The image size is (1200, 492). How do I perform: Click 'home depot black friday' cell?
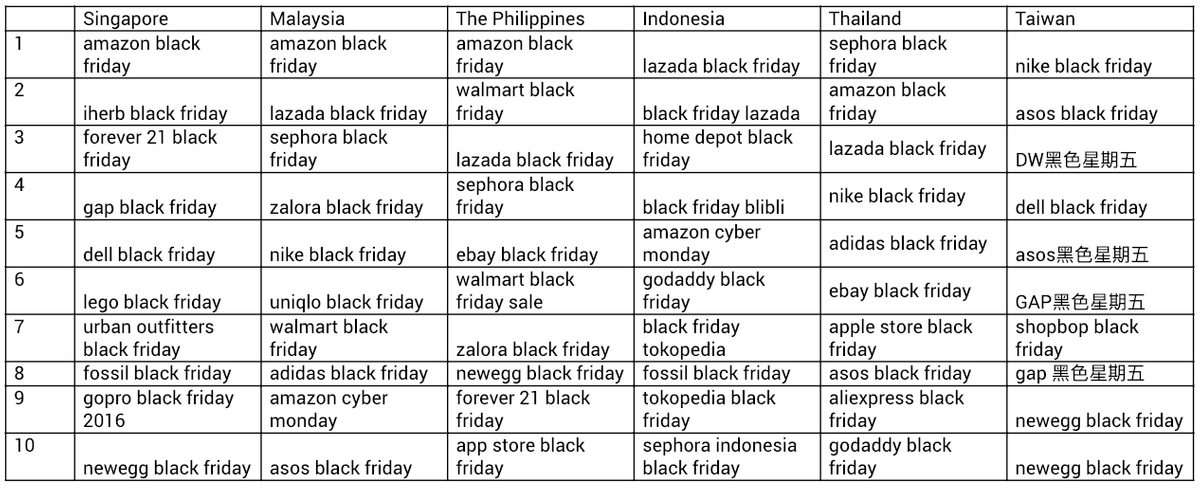[x=730, y=149]
